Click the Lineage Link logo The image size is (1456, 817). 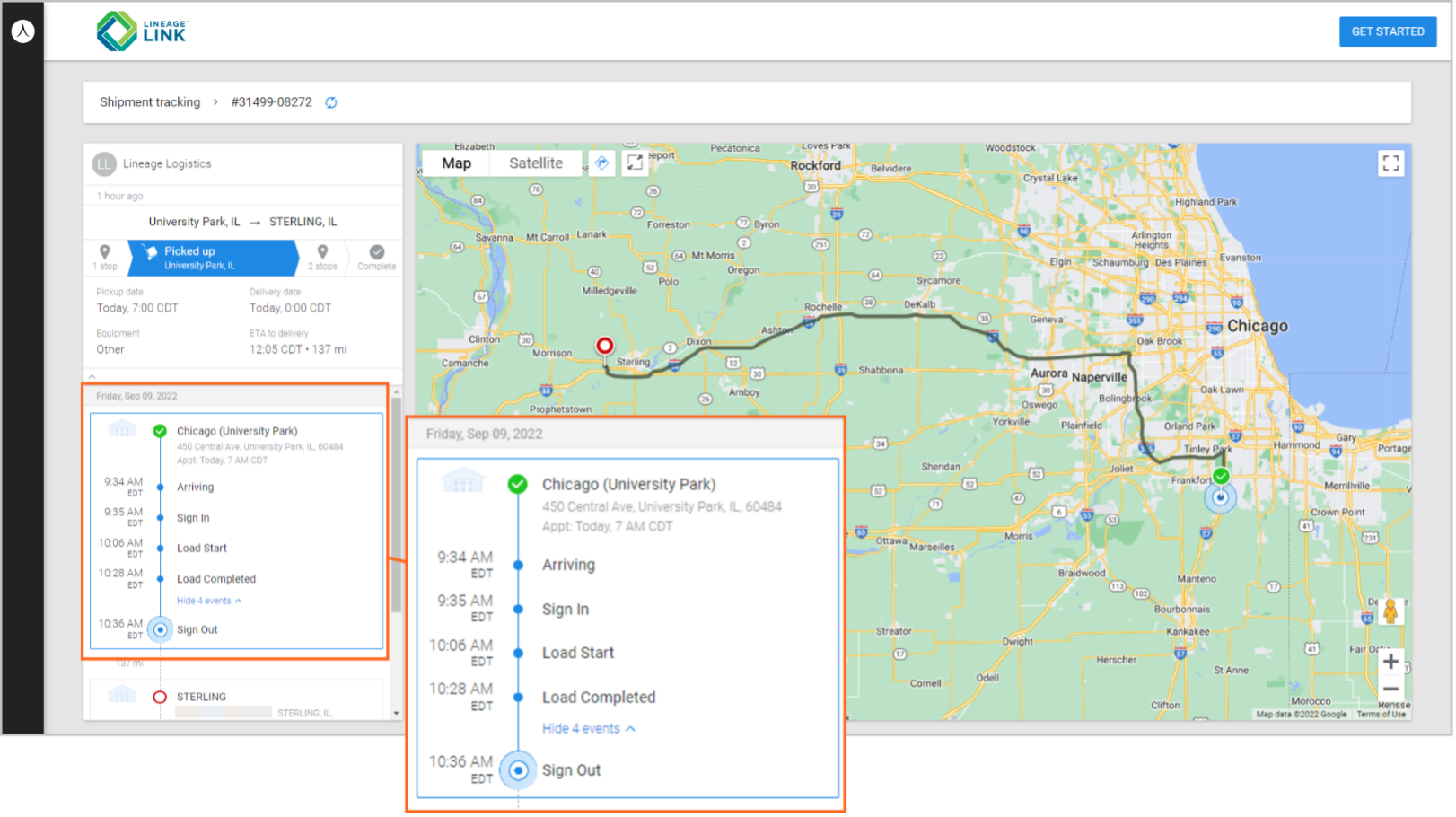142,31
